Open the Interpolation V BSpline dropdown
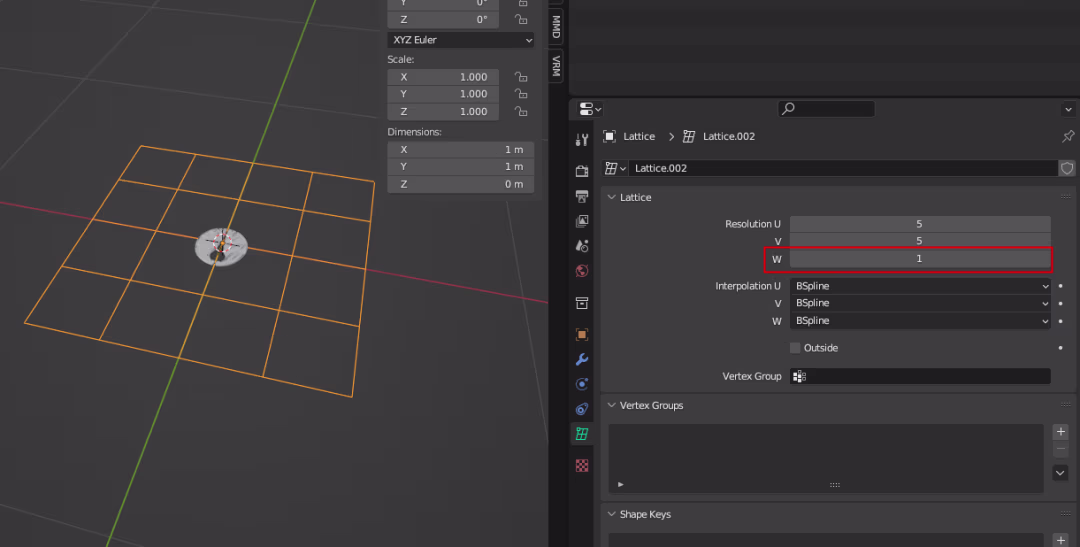Viewport: 1080px width, 547px height. point(920,303)
